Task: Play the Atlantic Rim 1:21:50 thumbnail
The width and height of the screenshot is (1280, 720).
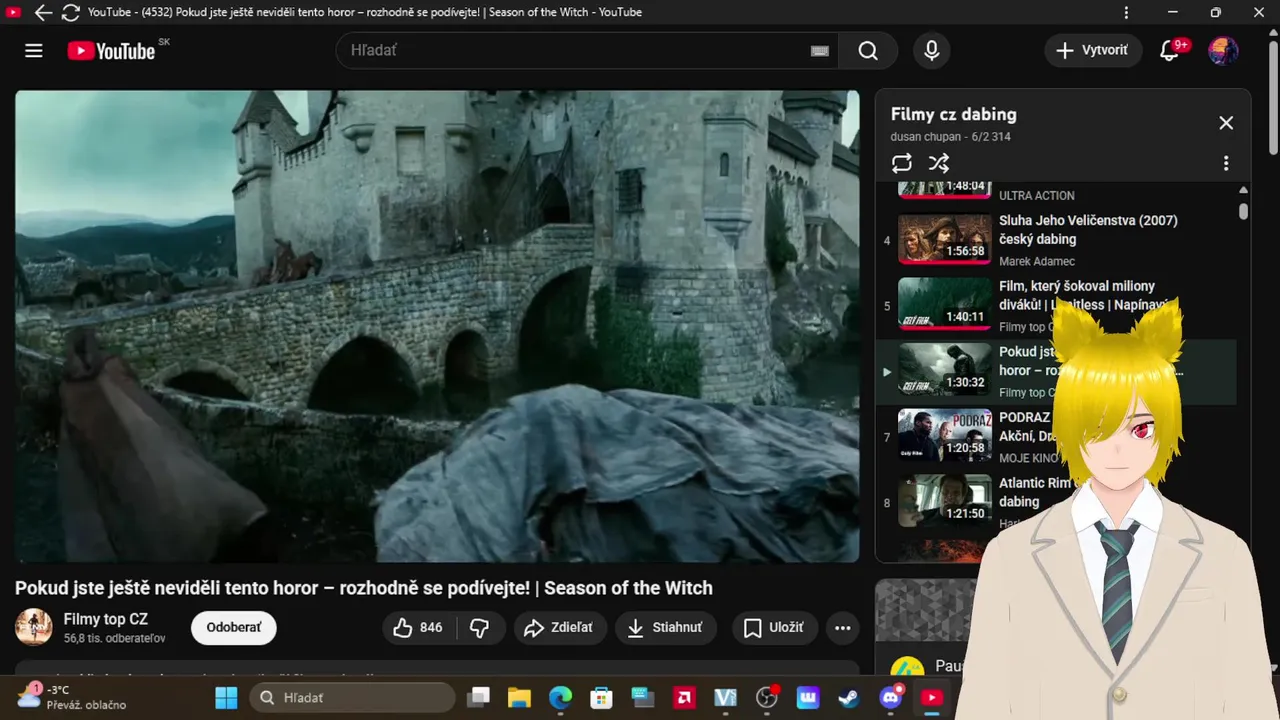Action: click(944, 502)
